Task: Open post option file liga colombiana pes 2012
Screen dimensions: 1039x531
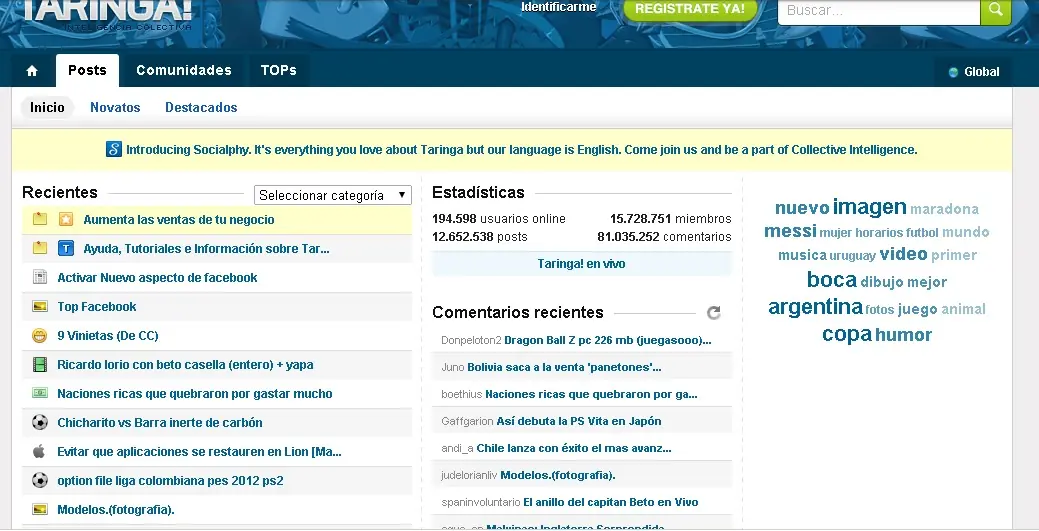Action: [x=170, y=481]
